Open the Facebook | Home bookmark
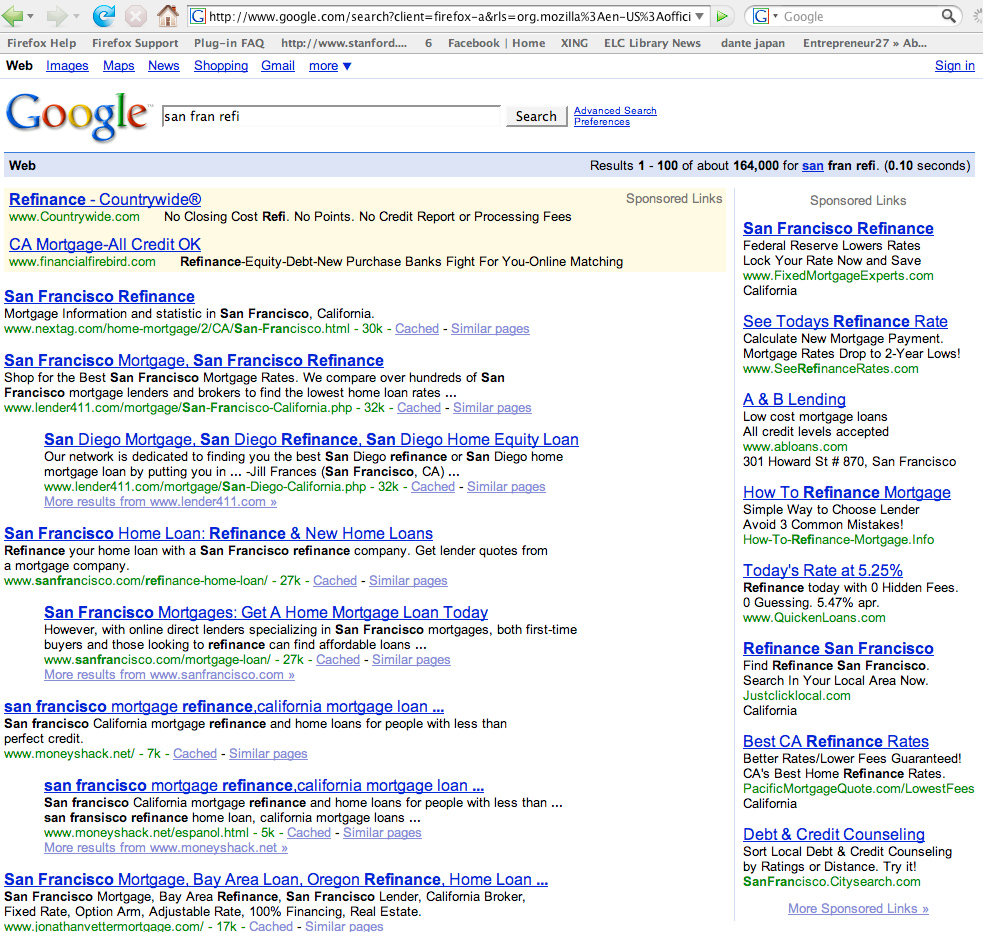The height and width of the screenshot is (932, 983). tap(497, 43)
